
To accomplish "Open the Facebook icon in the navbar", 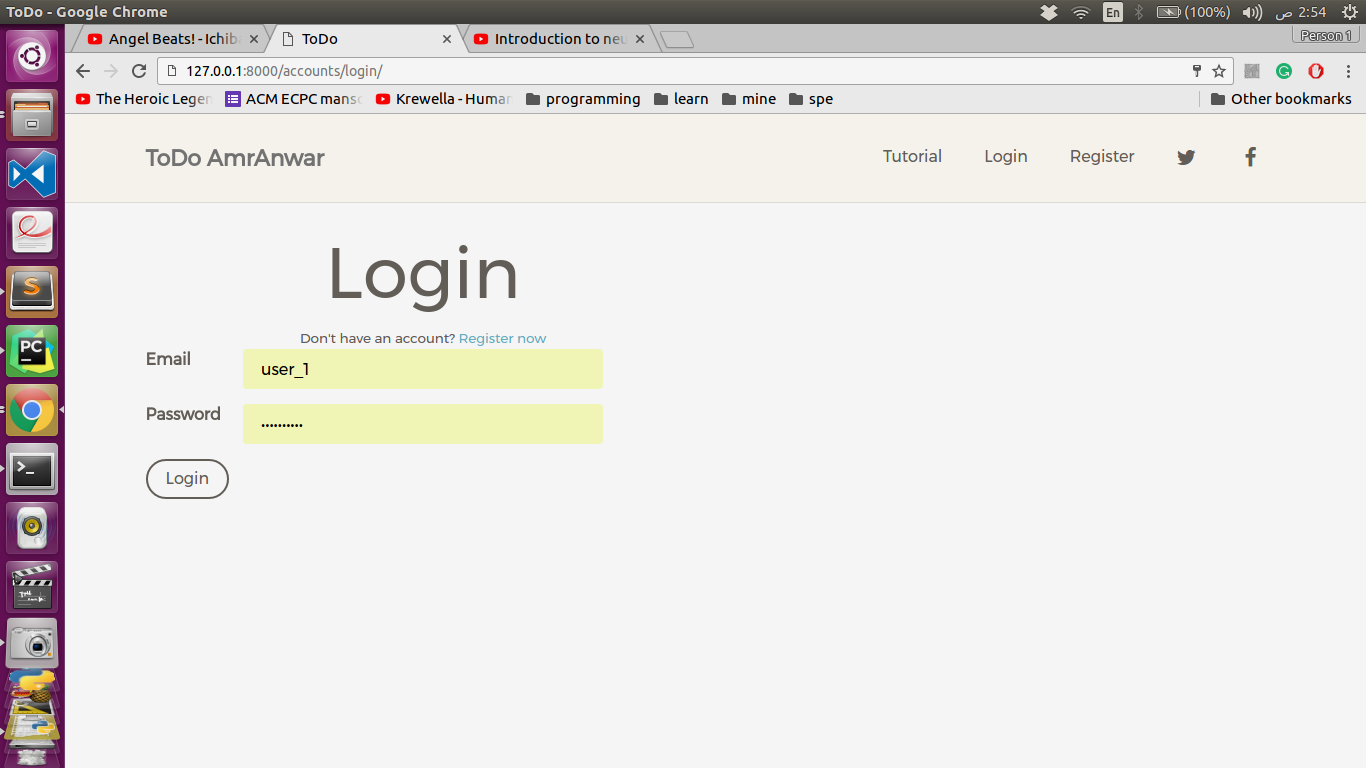I will coord(1250,157).
